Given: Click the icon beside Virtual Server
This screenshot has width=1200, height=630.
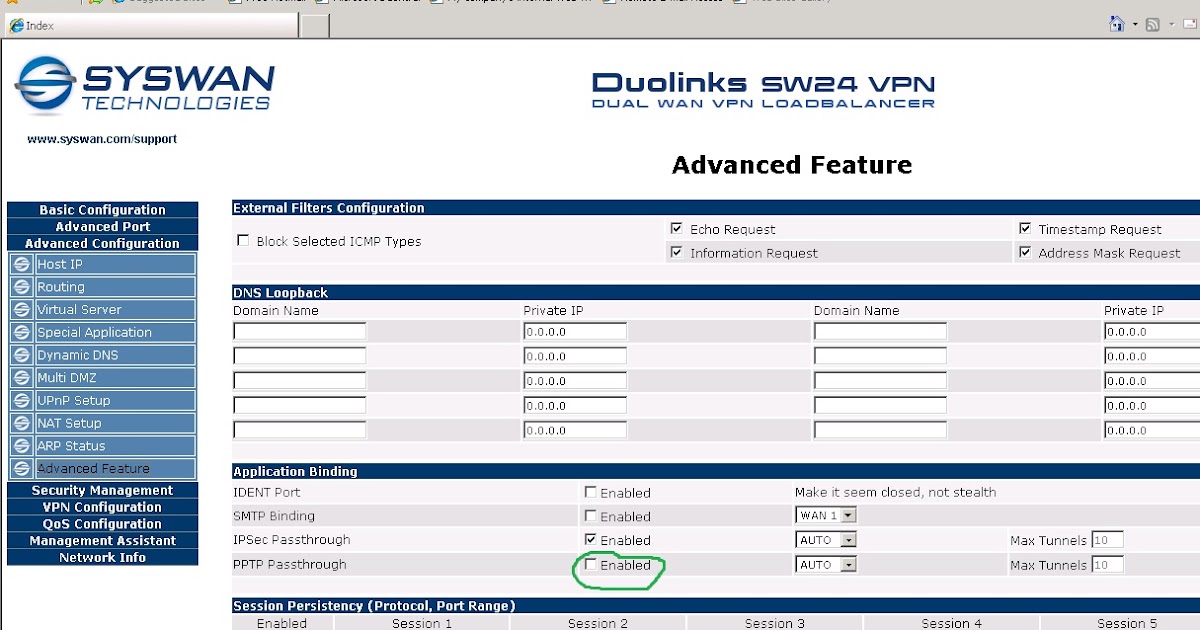Looking at the screenshot, I should click(x=22, y=310).
